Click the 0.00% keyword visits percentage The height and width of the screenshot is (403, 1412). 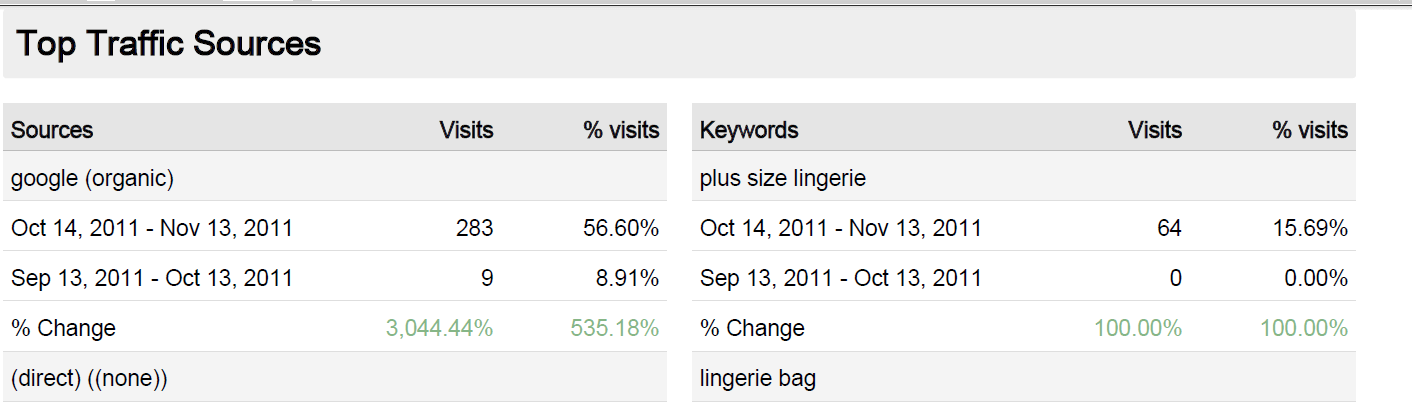(x=1317, y=278)
